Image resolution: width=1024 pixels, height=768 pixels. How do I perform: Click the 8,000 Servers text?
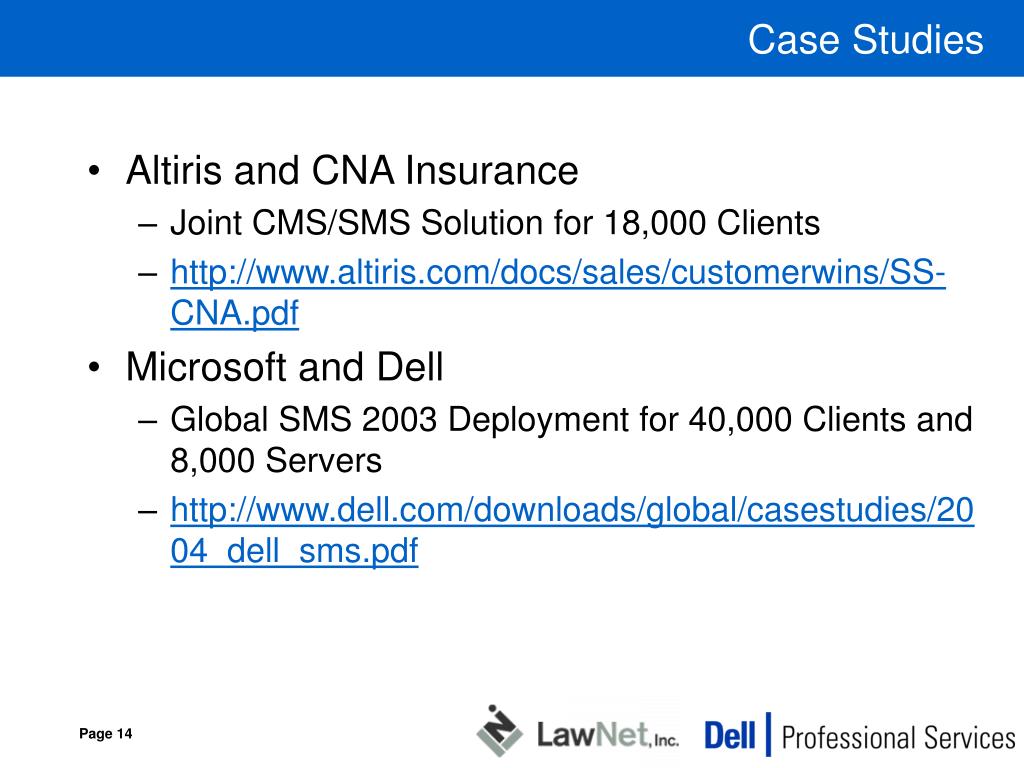pos(276,460)
